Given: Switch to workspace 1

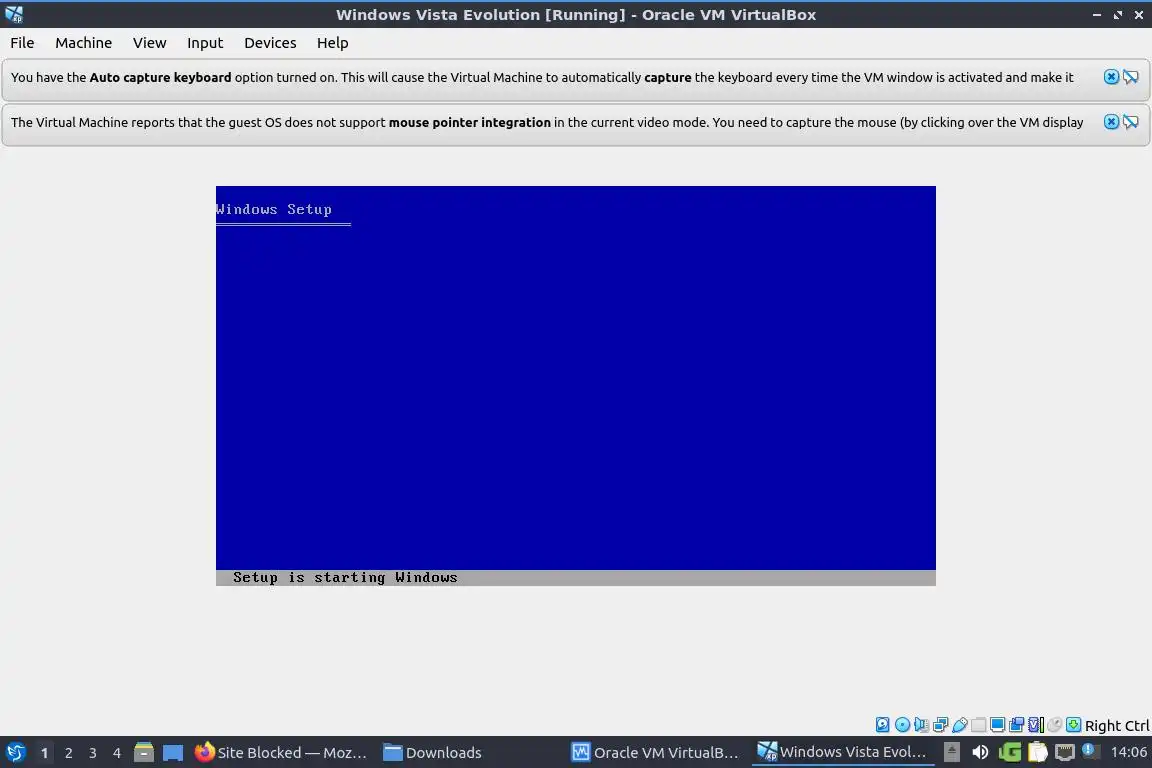Looking at the screenshot, I should [x=44, y=753].
